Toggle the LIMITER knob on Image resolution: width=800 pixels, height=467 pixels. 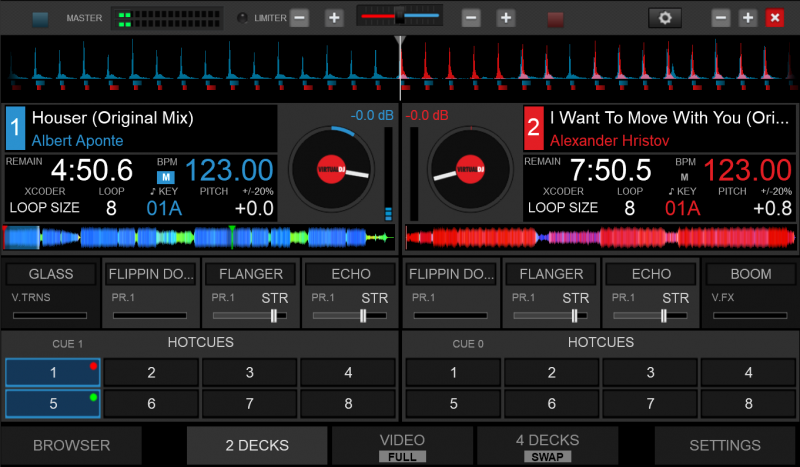(x=243, y=18)
